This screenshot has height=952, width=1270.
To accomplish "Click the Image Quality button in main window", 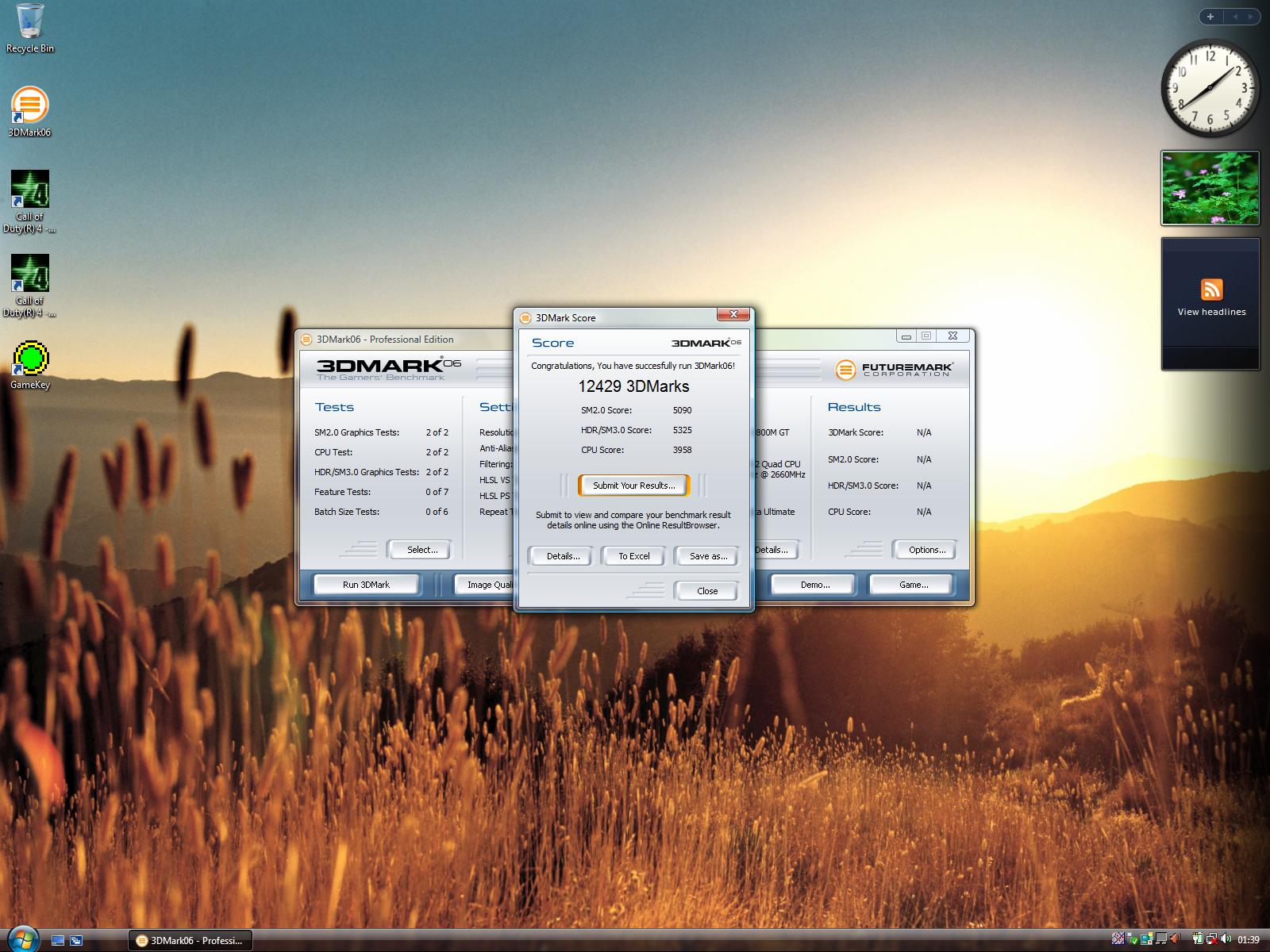I will tap(485, 585).
